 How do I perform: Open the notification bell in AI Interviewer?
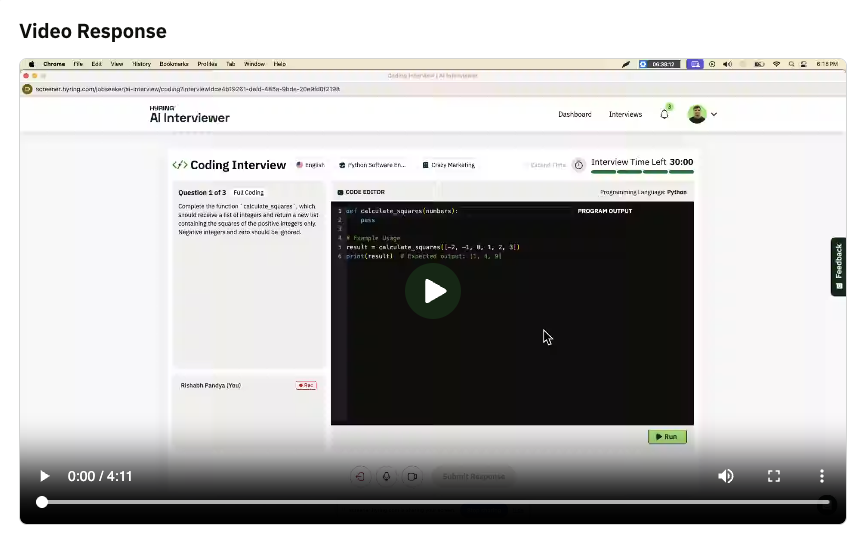[x=664, y=114]
